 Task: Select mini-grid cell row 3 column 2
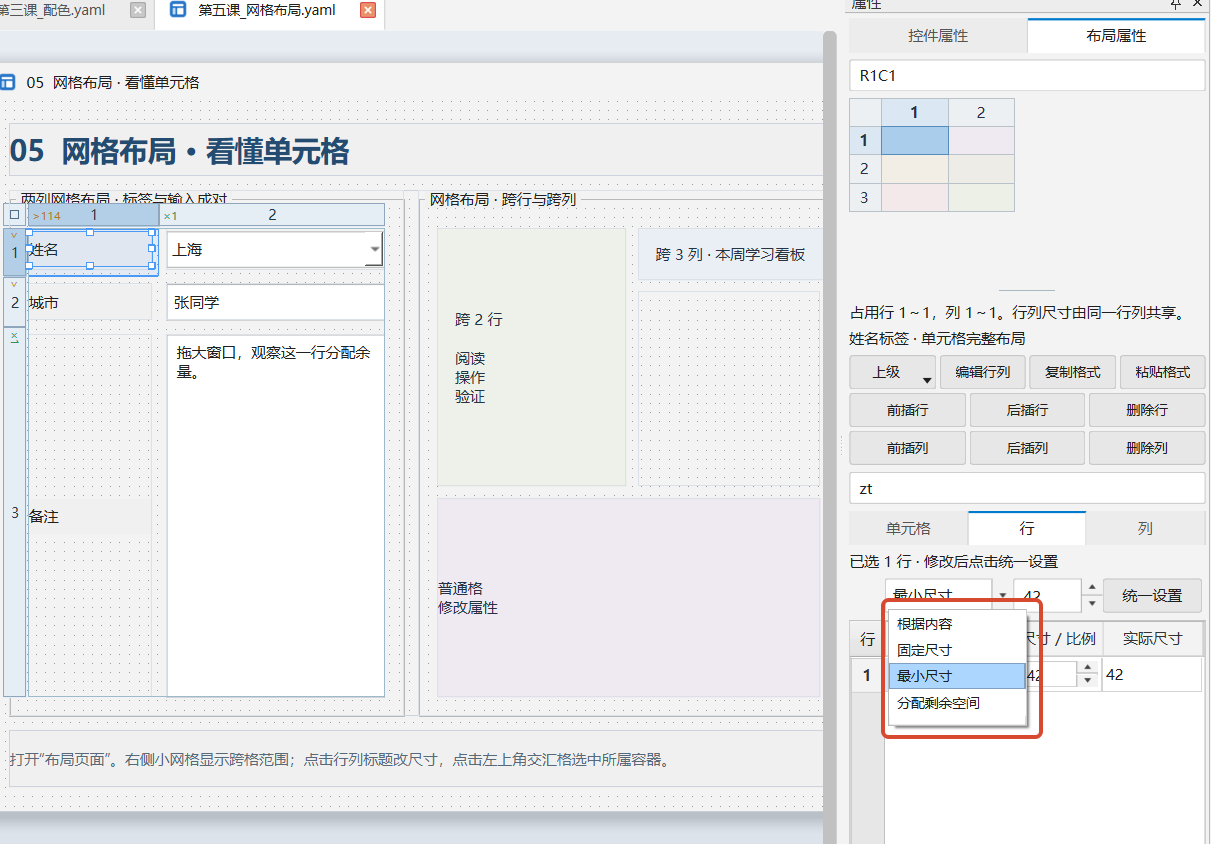981,197
